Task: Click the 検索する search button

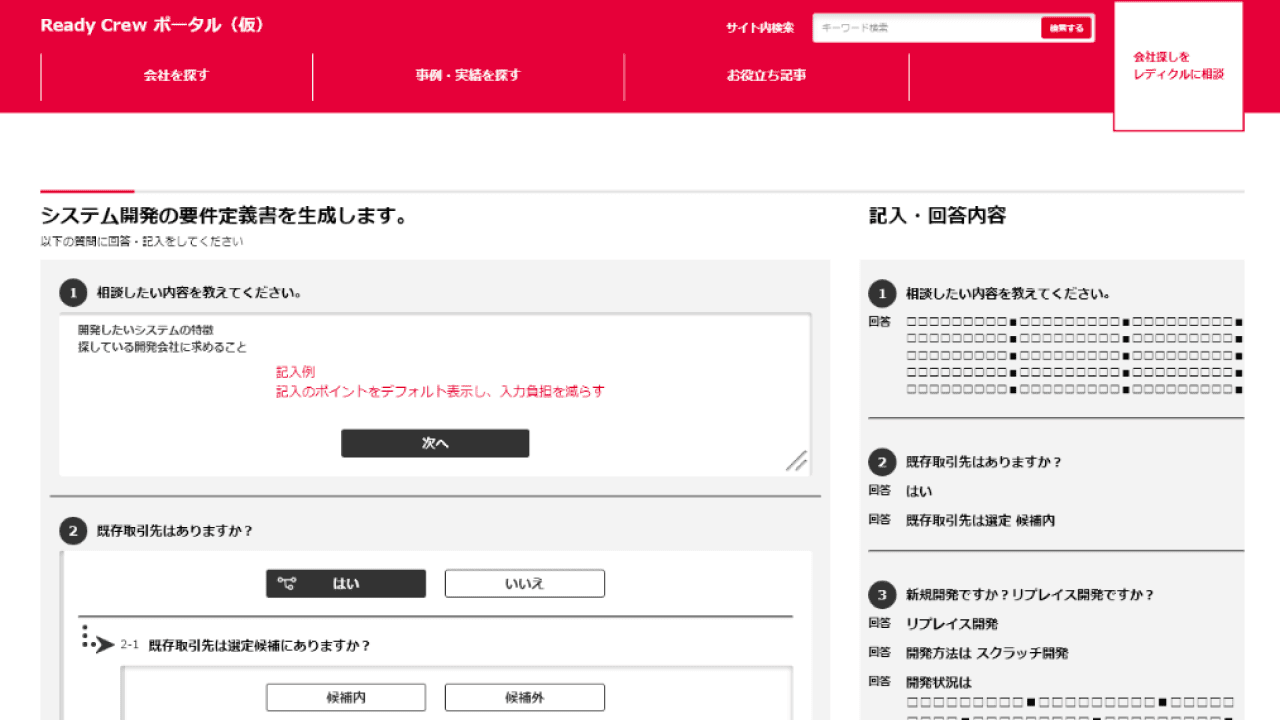Action: point(1066,28)
